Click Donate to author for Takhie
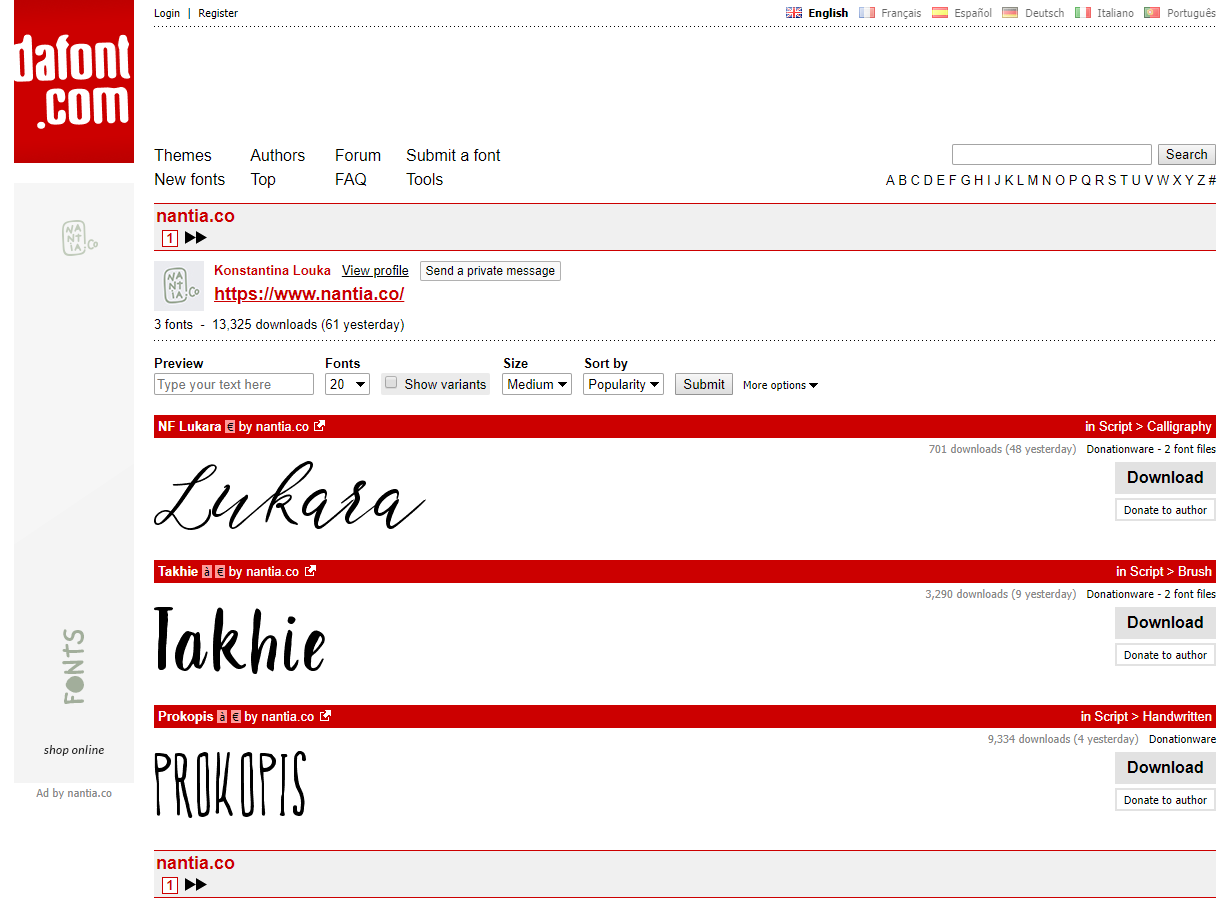The width and height of the screenshot is (1217, 899). (x=1165, y=655)
